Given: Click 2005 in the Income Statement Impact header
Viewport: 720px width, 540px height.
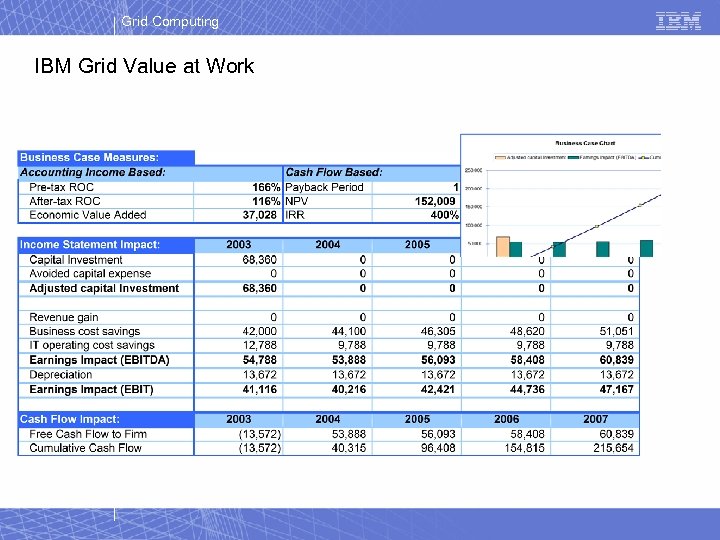Looking at the screenshot, I should coord(417,245).
